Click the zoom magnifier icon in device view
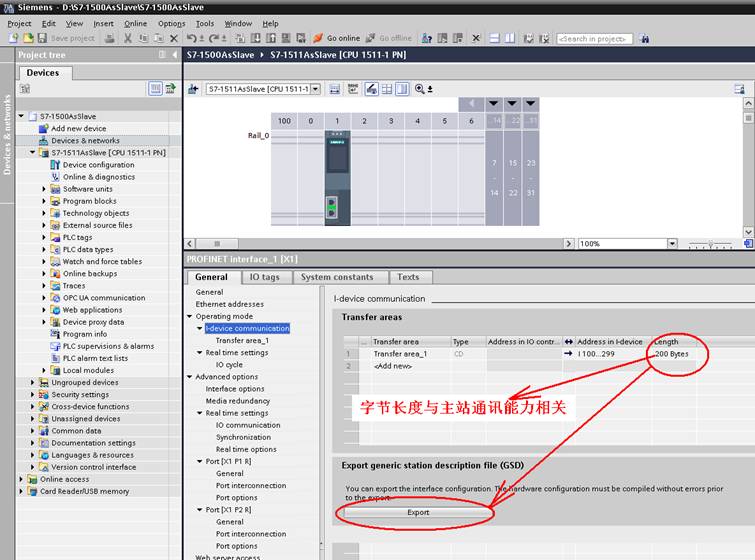Image resolution: width=755 pixels, height=560 pixels. [x=419, y=89]
